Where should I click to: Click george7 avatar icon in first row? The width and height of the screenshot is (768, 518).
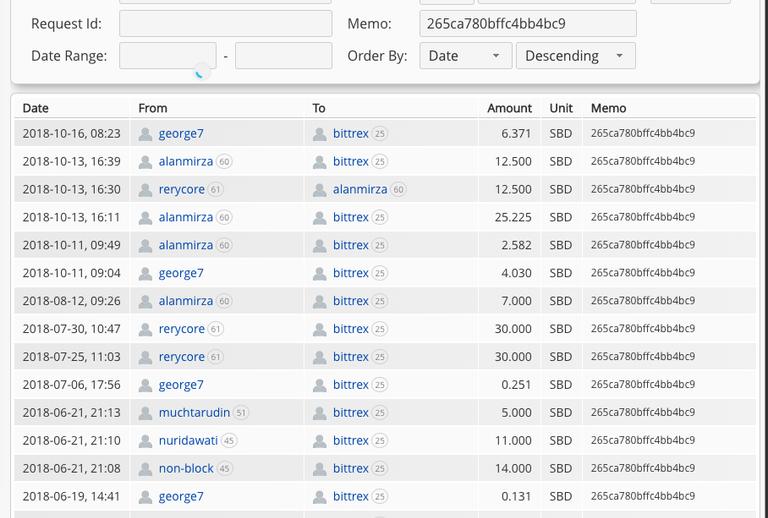coord(145,134)
